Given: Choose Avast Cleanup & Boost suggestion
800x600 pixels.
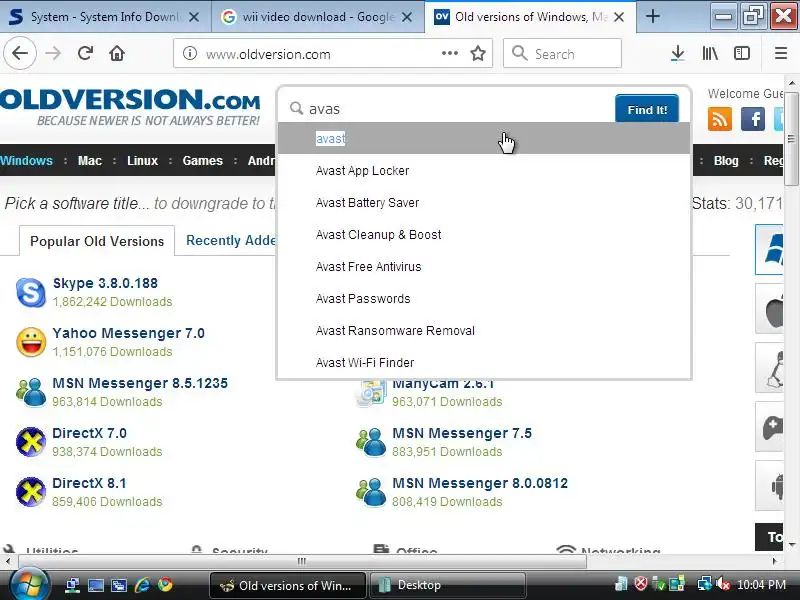Looking at the screenshot, I should click(484, 235).
